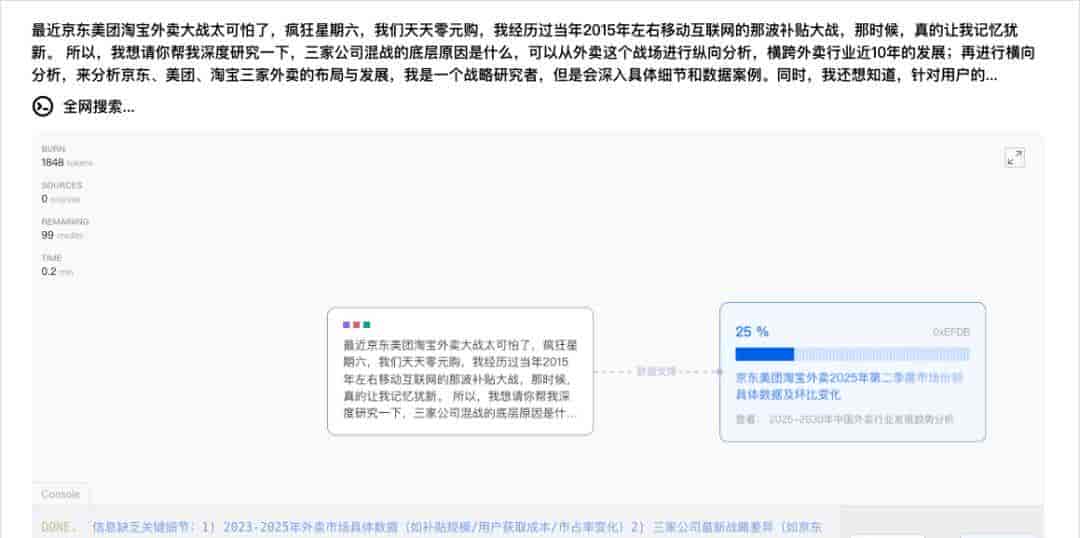
Task: Click the 0xEFDB node identifier
Action: tap(951, 332)
